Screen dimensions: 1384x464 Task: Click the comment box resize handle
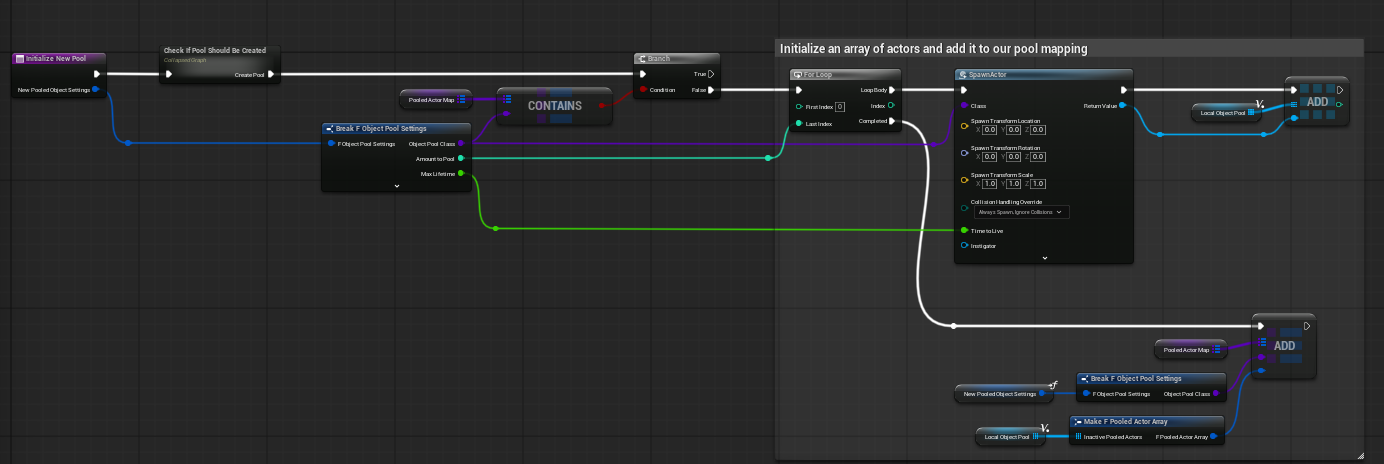(1359, 455)
